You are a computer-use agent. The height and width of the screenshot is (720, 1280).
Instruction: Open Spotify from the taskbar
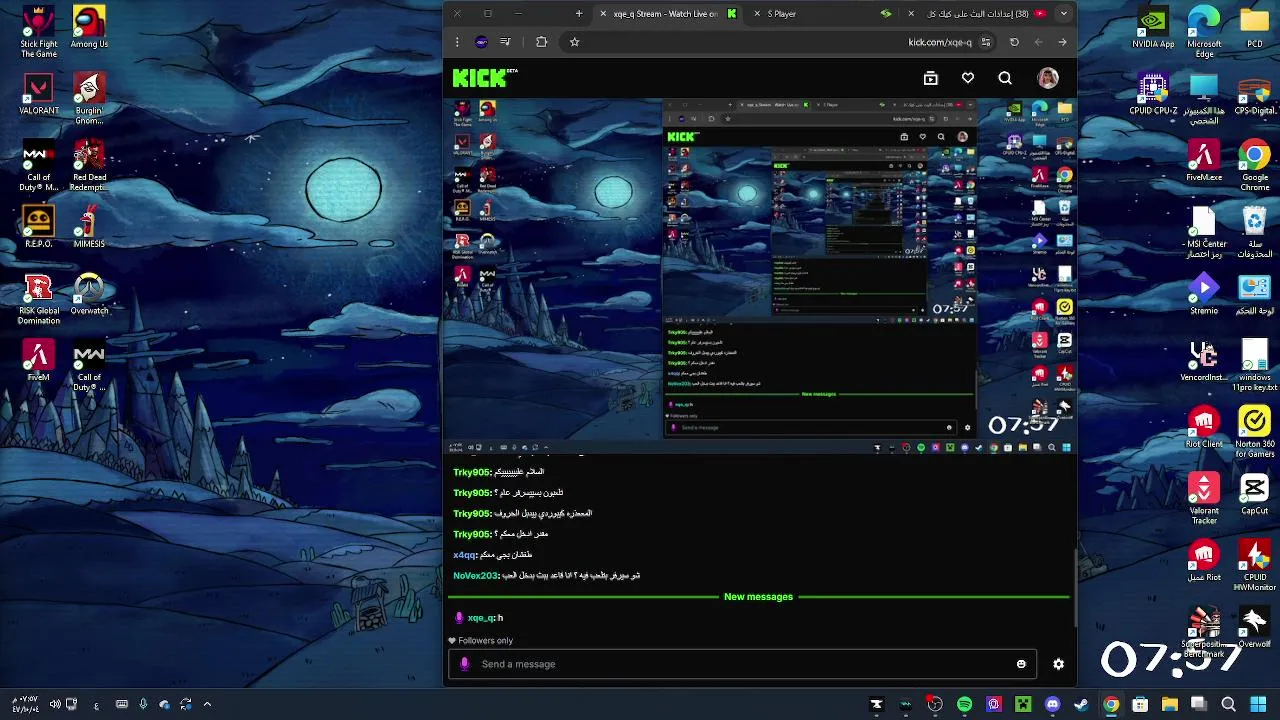click(964, 705)
